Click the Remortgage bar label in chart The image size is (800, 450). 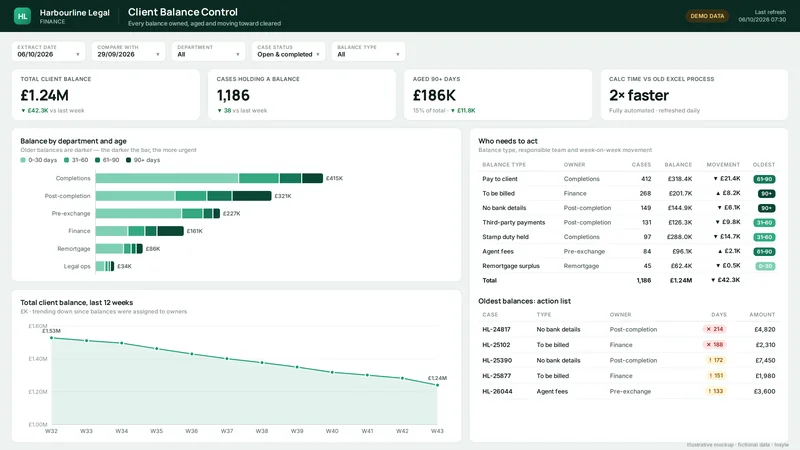(74, 248)
